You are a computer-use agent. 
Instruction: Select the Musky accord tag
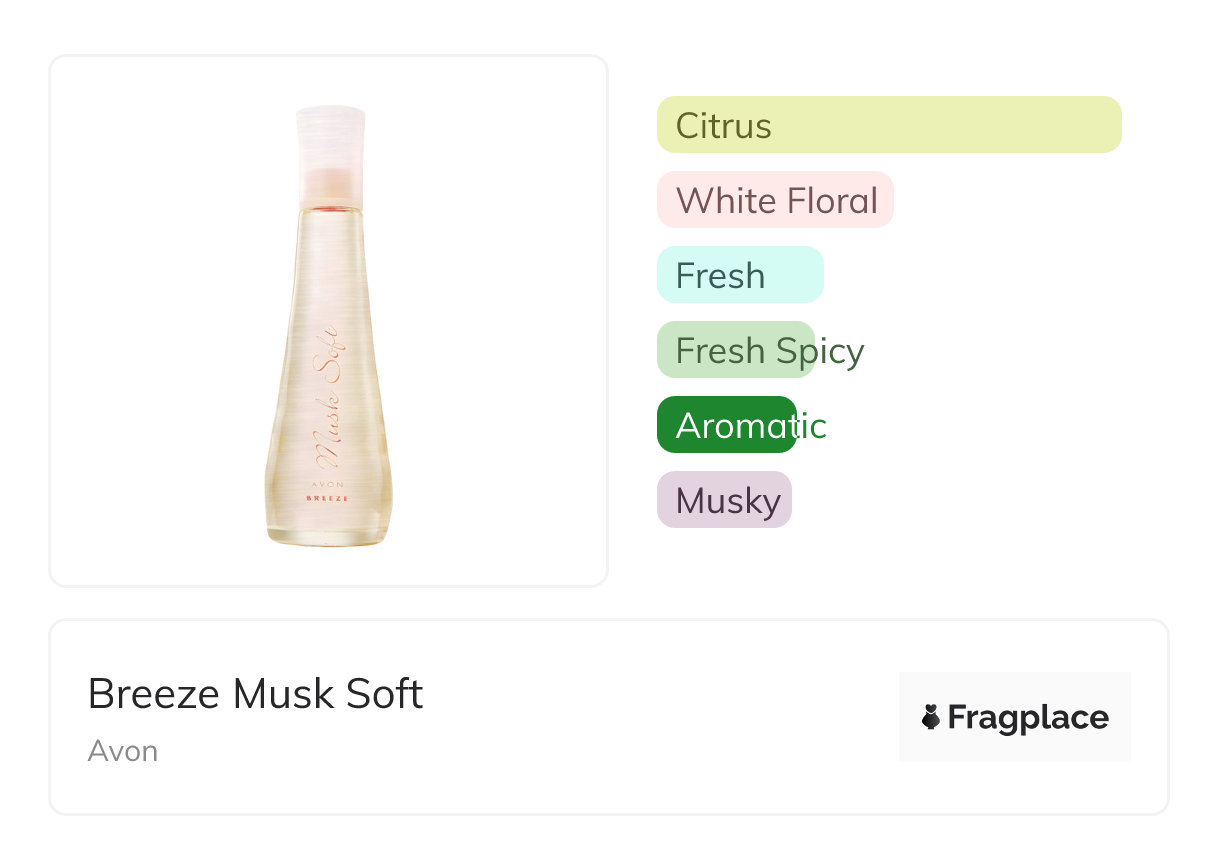[x=724, y=500]
